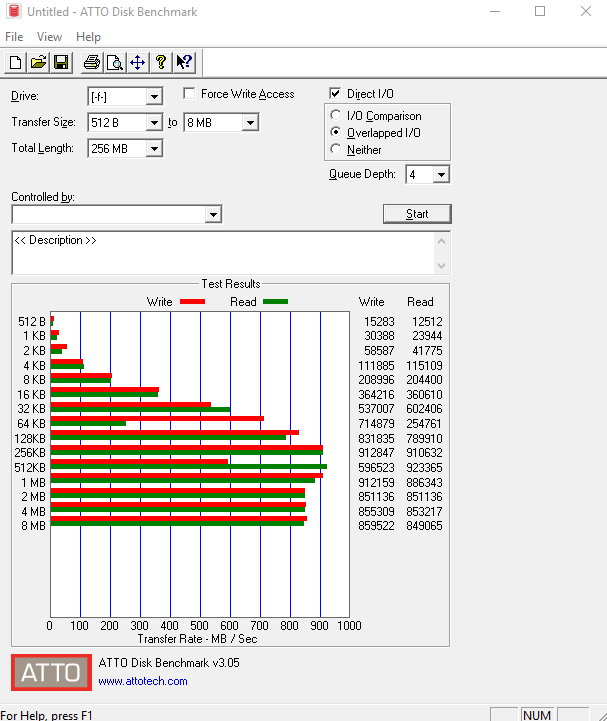Viewport: 607px width, 721px height.
Task: Click the 8 MB write value 859522
Action: [x=376, y=526]
